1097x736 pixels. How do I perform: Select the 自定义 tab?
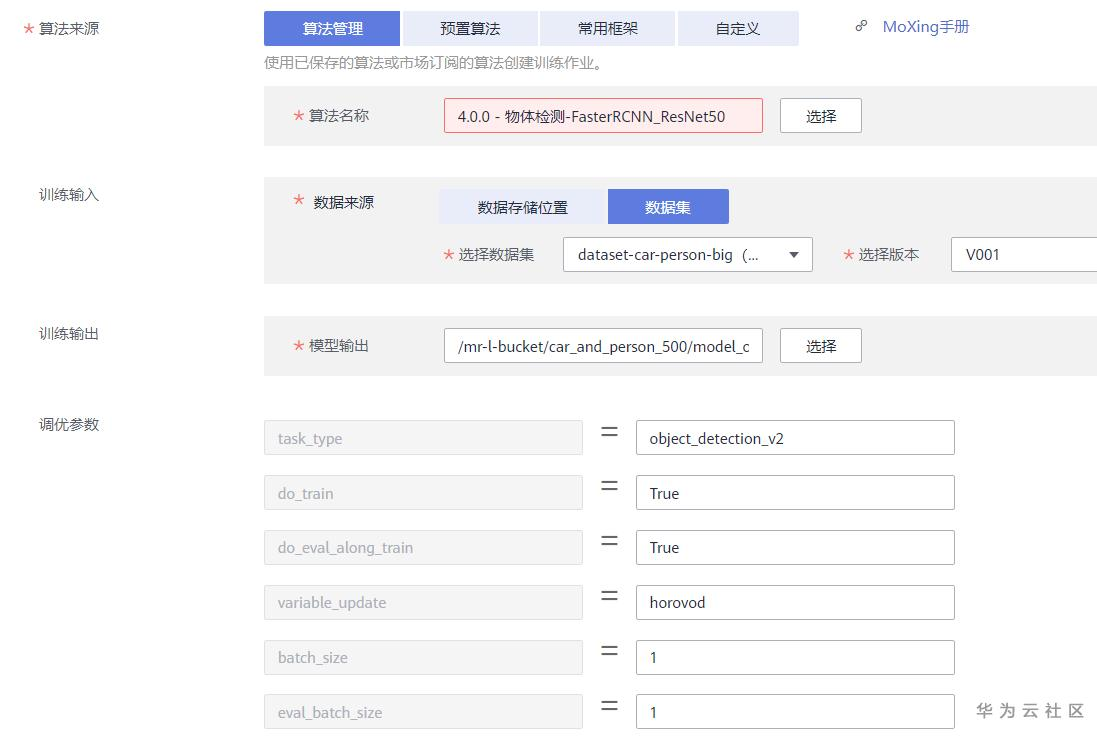(x=738, y=29)
